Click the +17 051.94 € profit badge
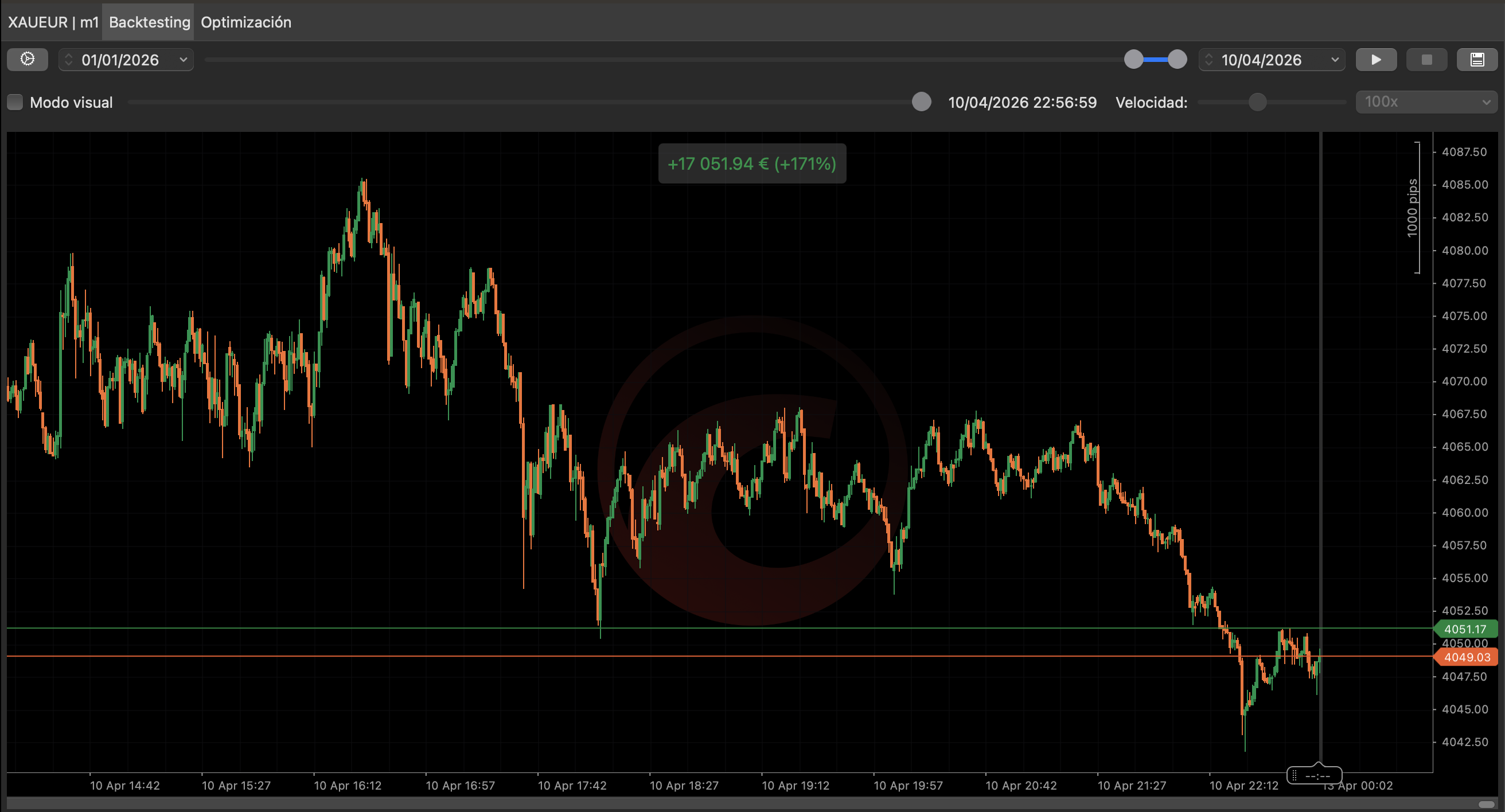Screen dimensions: 1505x812 point(751,163)
